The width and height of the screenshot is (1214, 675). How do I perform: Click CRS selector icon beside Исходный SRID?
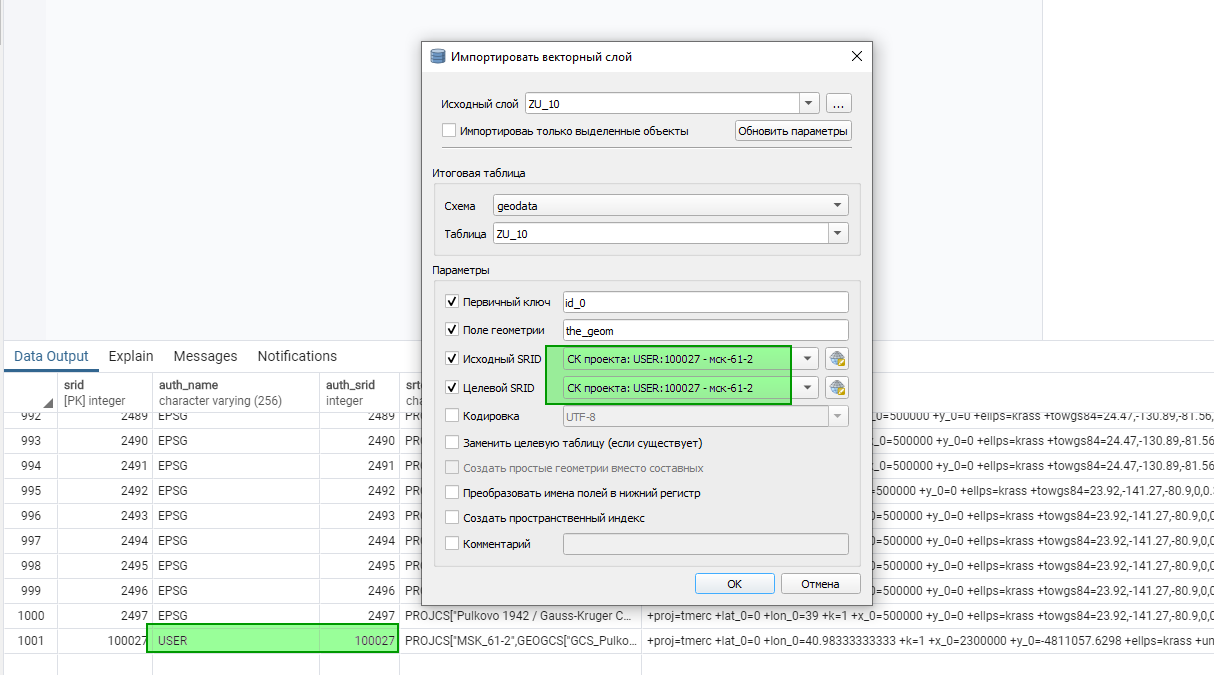tap(837, 359)
